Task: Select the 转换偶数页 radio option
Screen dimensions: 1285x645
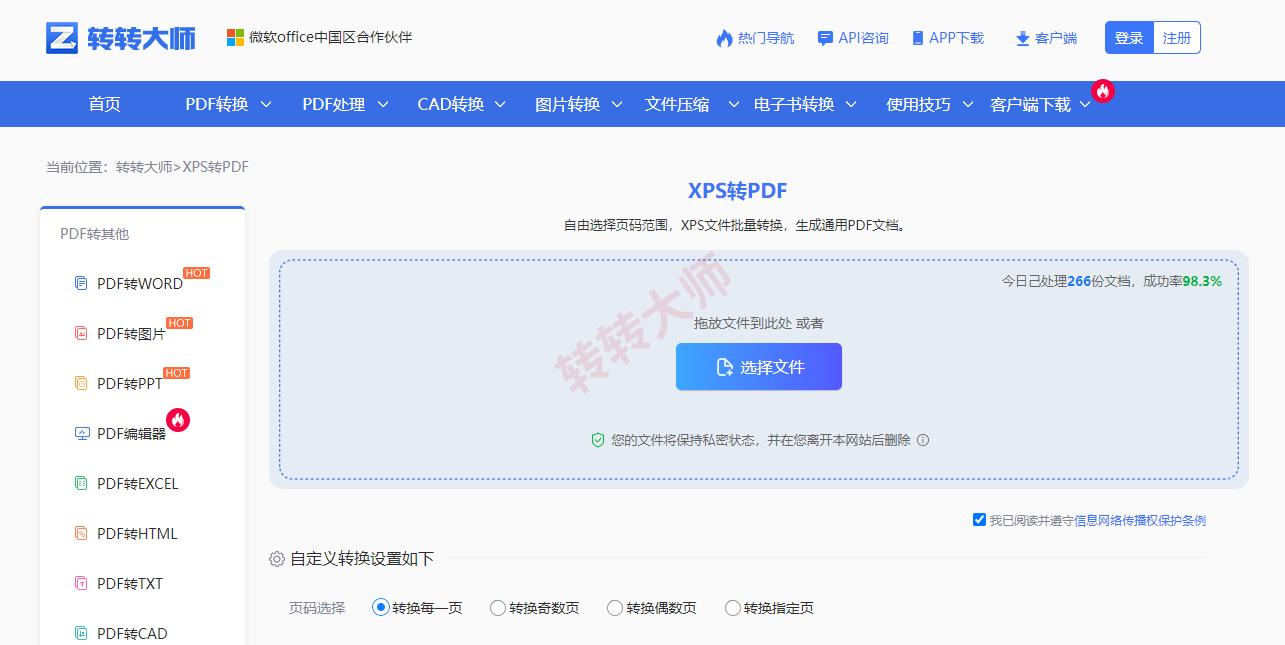Action: click(615, 608)
